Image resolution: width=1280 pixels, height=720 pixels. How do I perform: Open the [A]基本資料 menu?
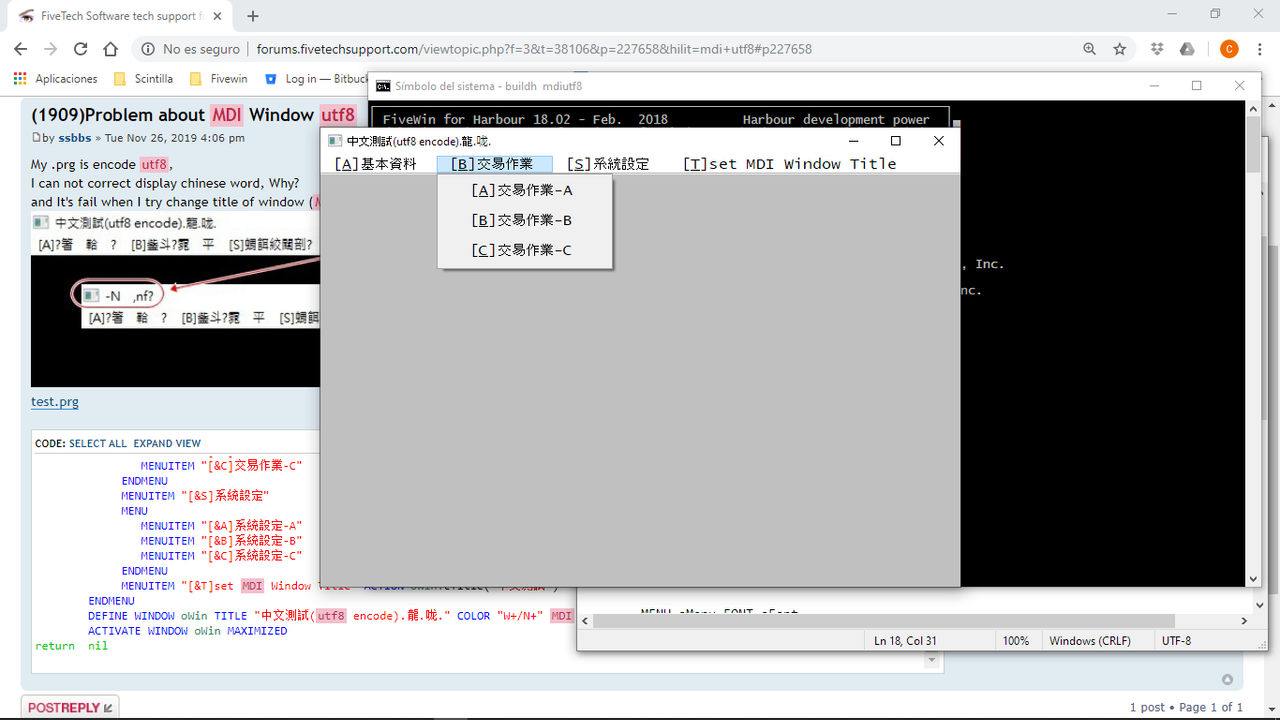[x=376, y=164]
